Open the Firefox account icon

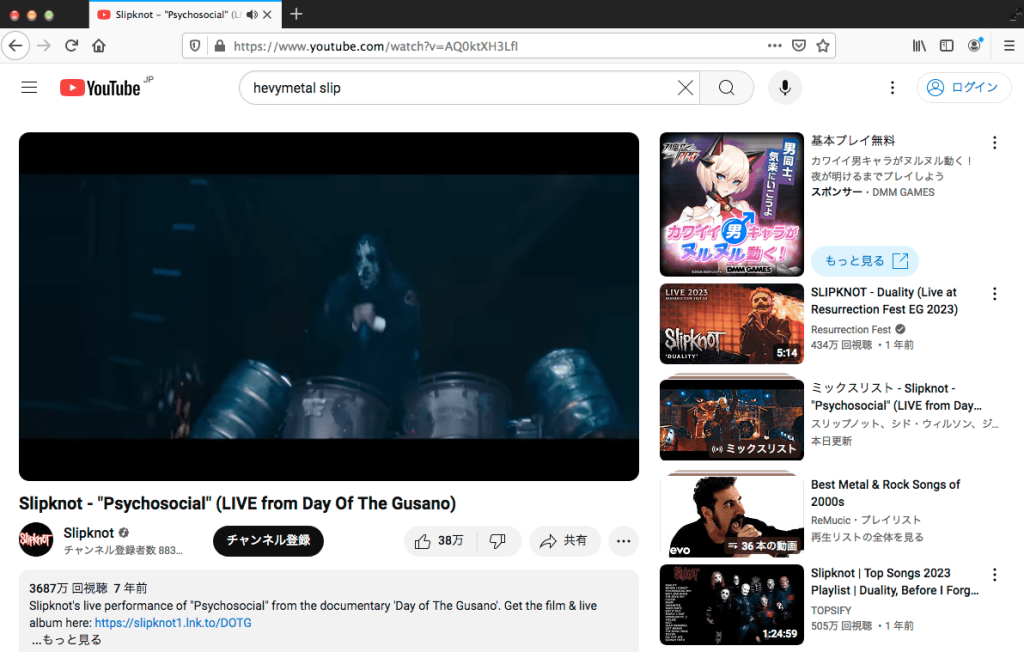click(x=974, y=45)
